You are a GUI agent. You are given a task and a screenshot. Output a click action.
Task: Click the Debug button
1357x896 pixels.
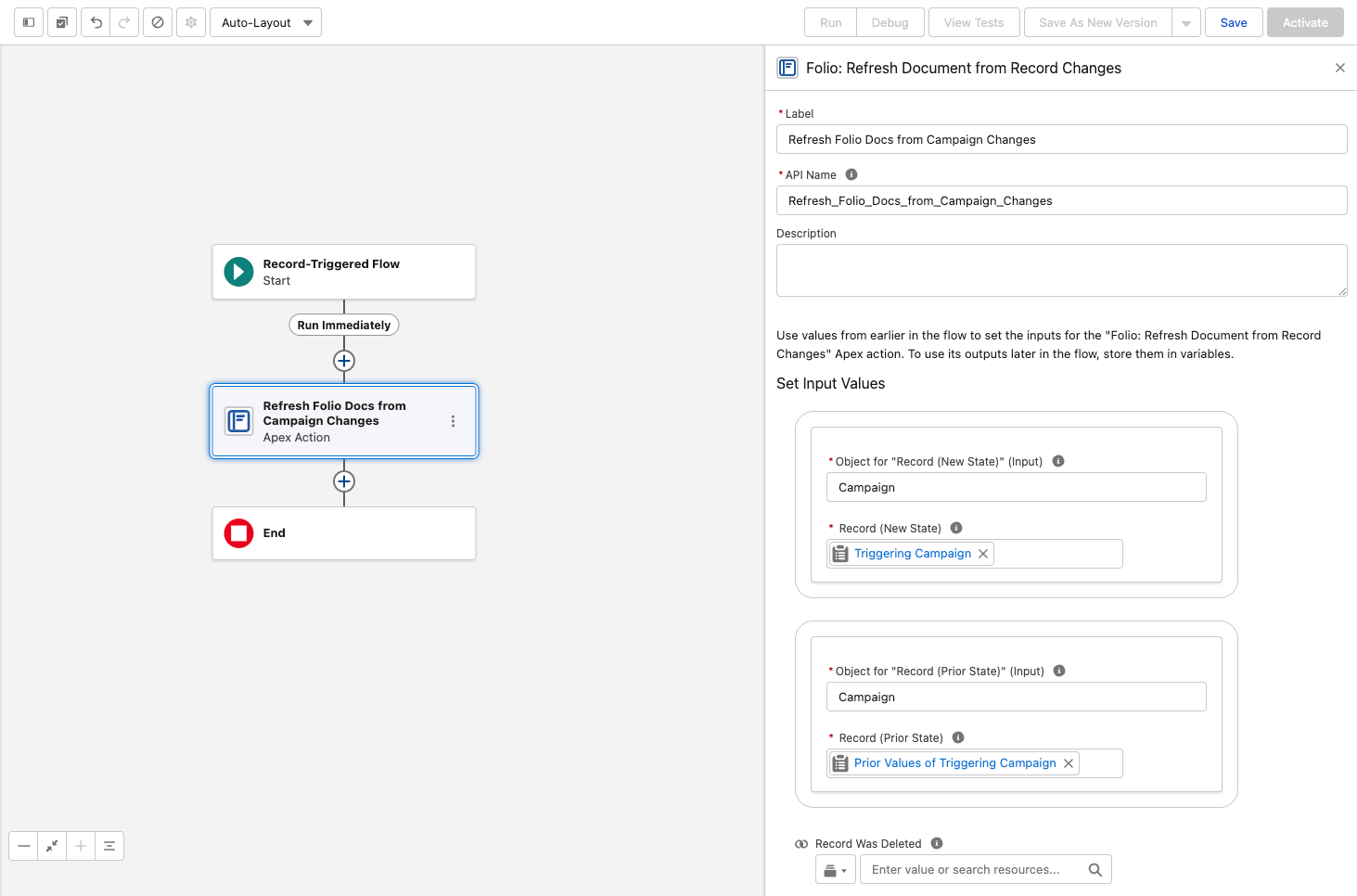[x=890, y=22]
